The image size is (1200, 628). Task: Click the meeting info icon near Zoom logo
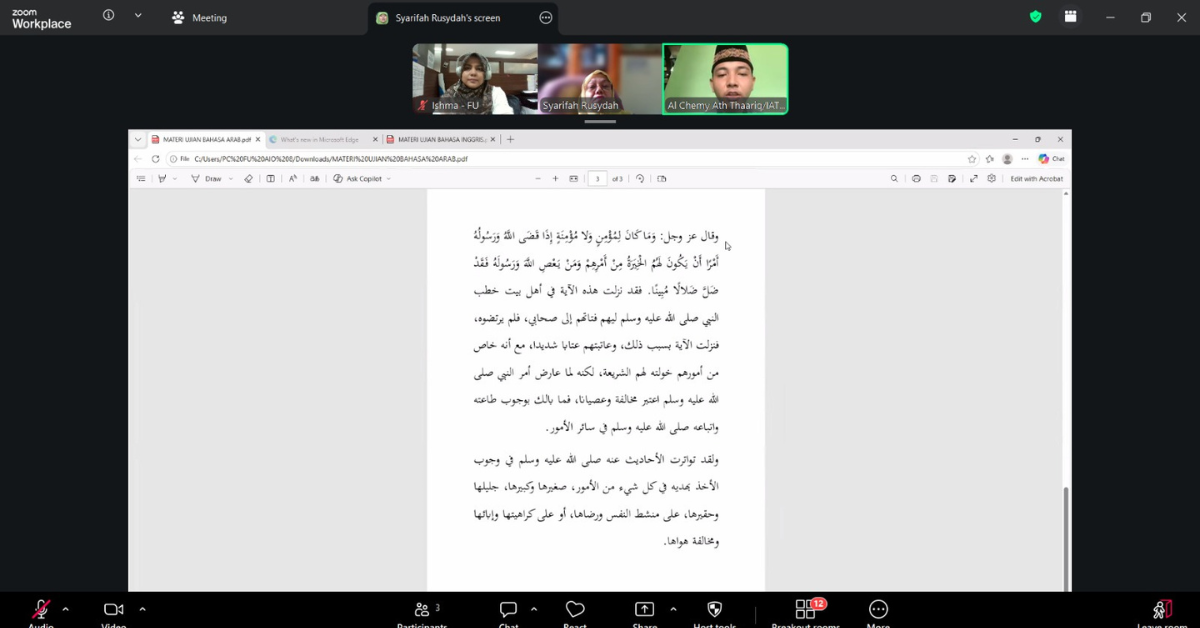(x=108, y=16)
